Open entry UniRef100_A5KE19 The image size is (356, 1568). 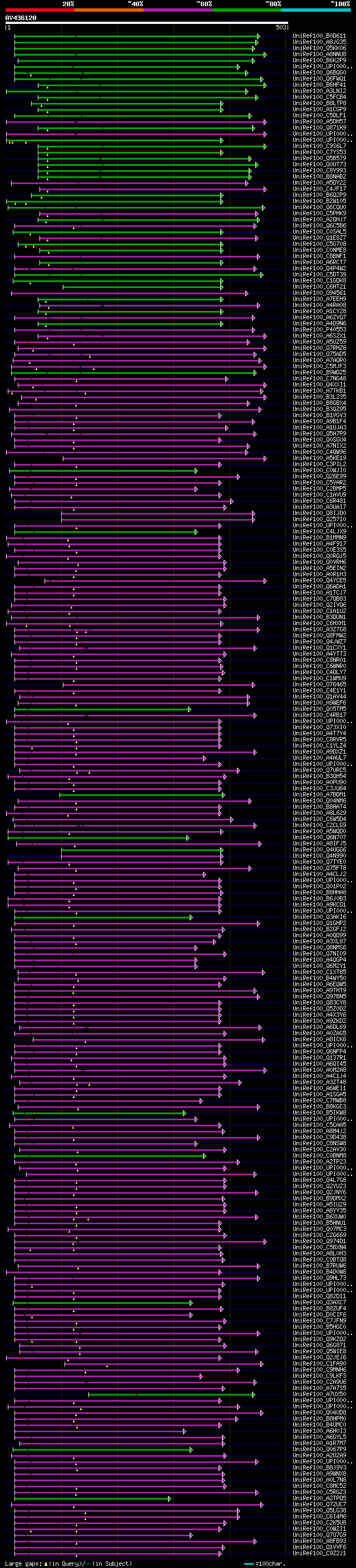[x=319, y=458]
